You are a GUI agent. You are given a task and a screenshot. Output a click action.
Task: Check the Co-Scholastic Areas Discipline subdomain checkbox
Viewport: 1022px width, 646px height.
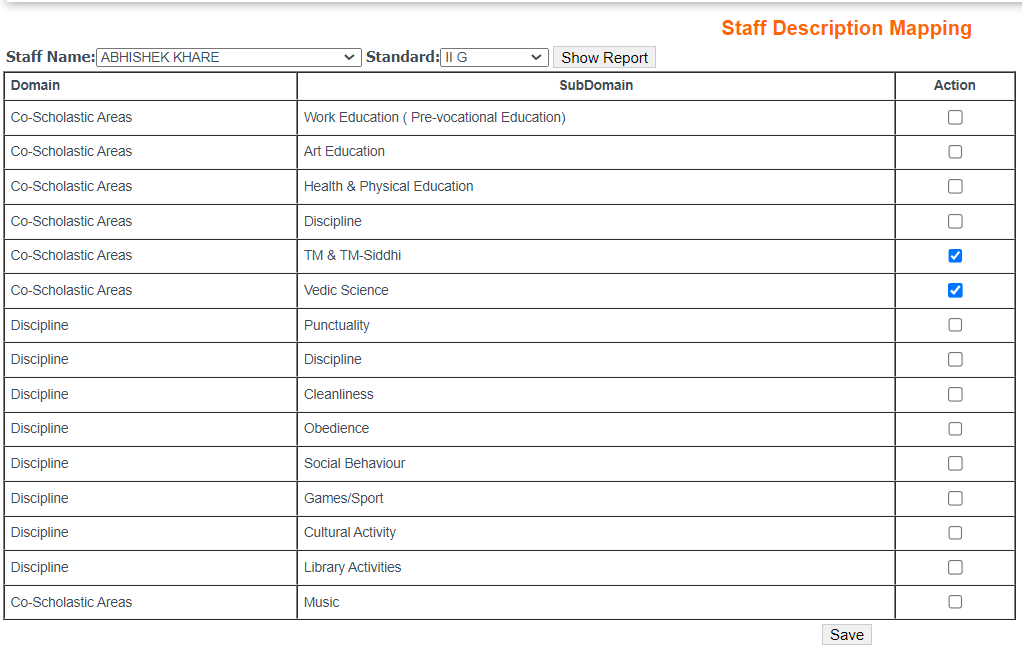tap(955, 221)
